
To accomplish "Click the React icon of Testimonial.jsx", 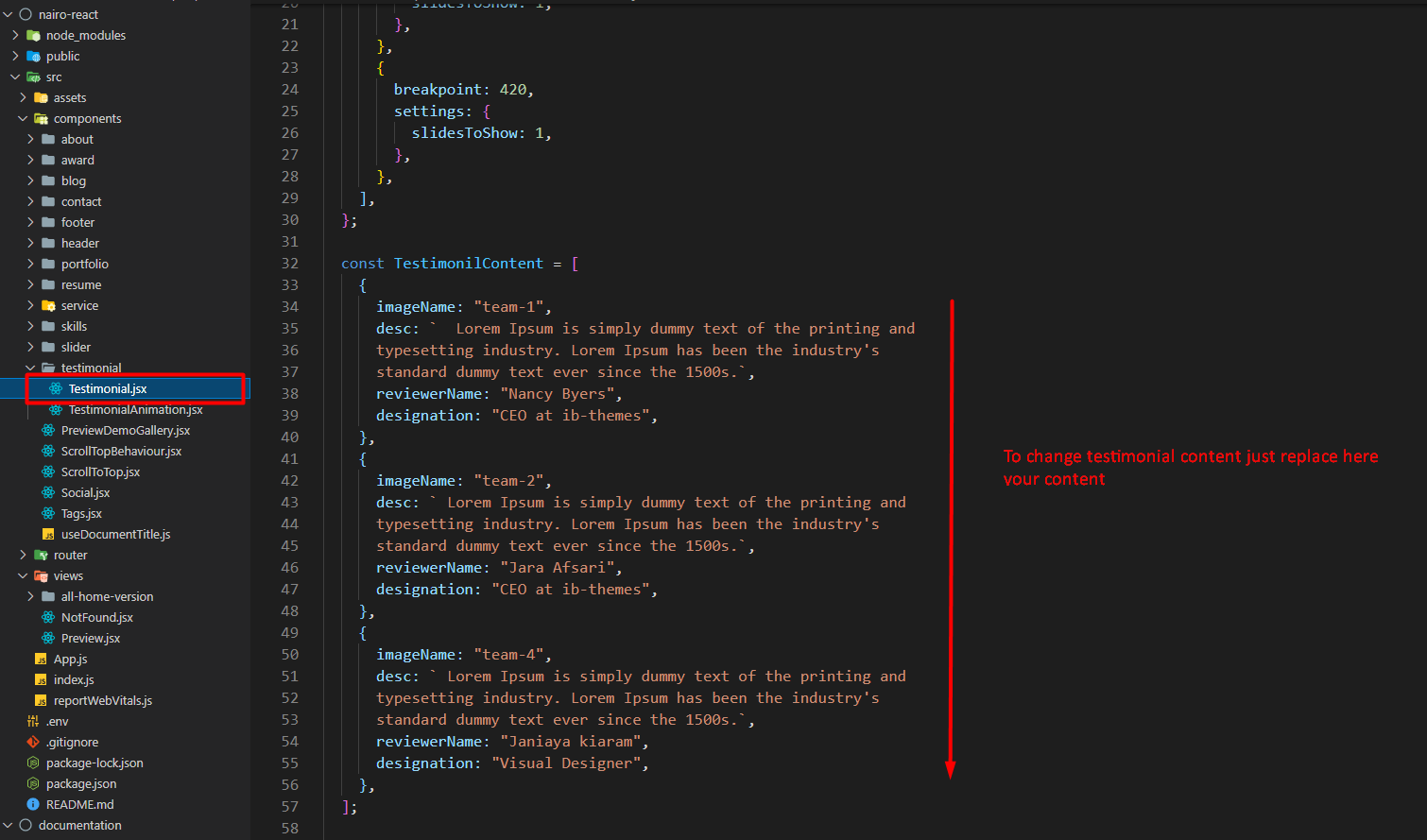I will point(56,388).
